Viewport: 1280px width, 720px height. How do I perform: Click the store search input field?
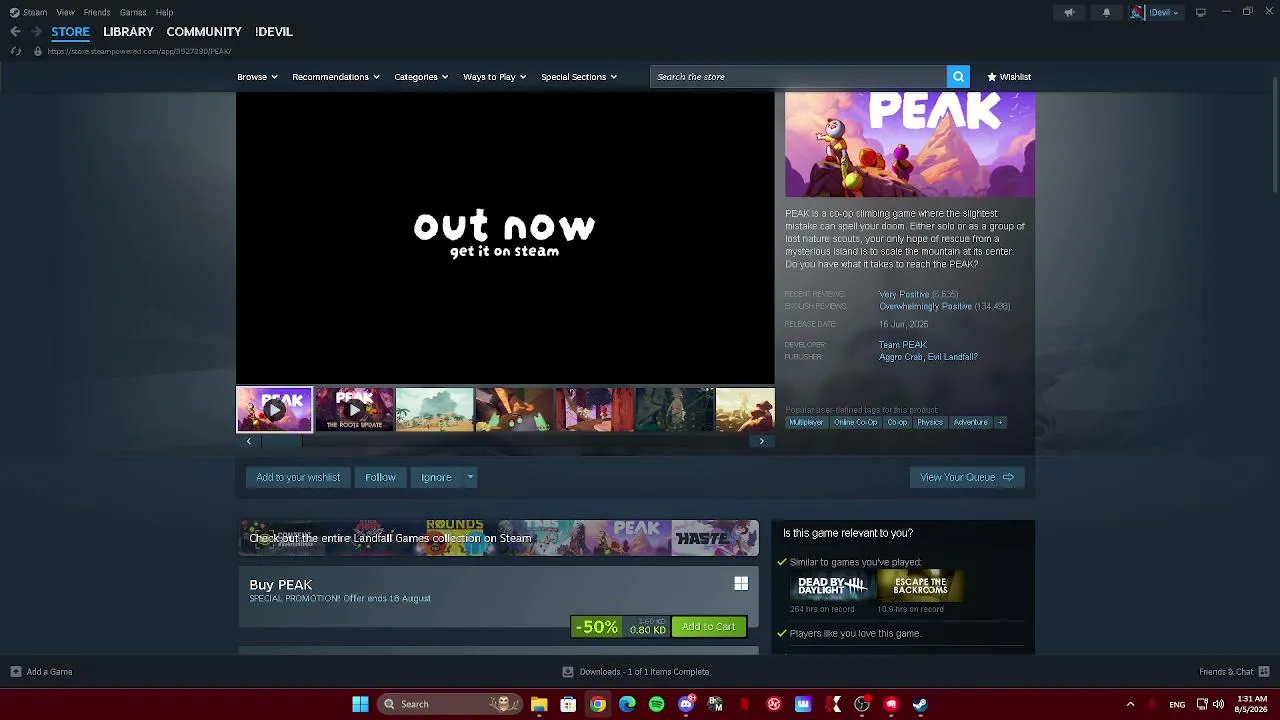coord(798,77)
